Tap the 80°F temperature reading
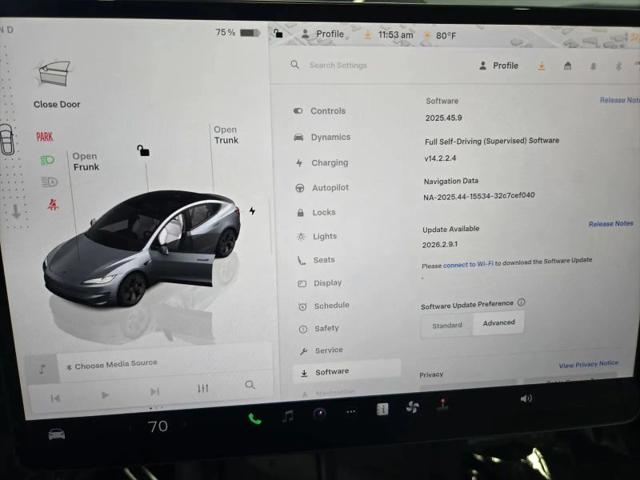This screenshot has width=640, height=480. 445,36
